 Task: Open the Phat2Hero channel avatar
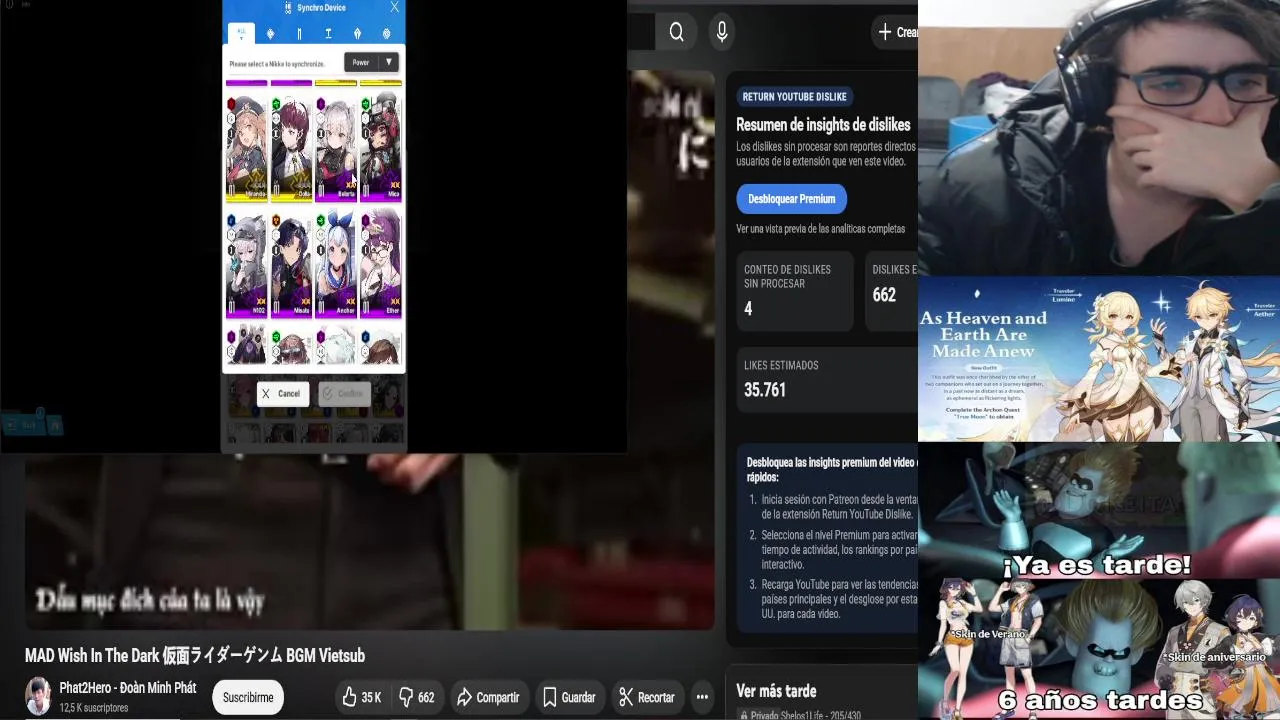(x=38, y=697)
